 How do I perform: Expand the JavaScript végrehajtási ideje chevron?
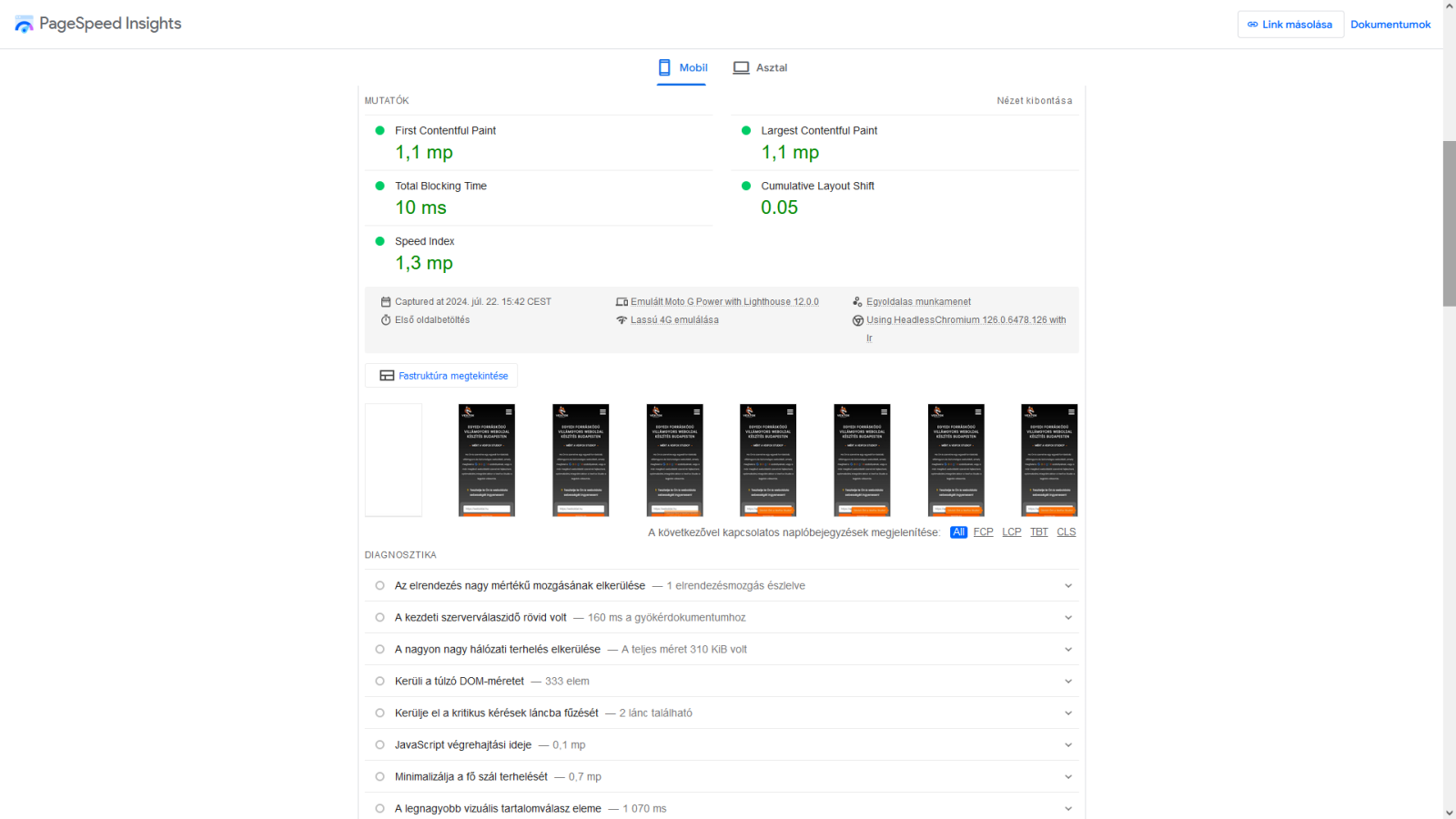(1068, 745)
